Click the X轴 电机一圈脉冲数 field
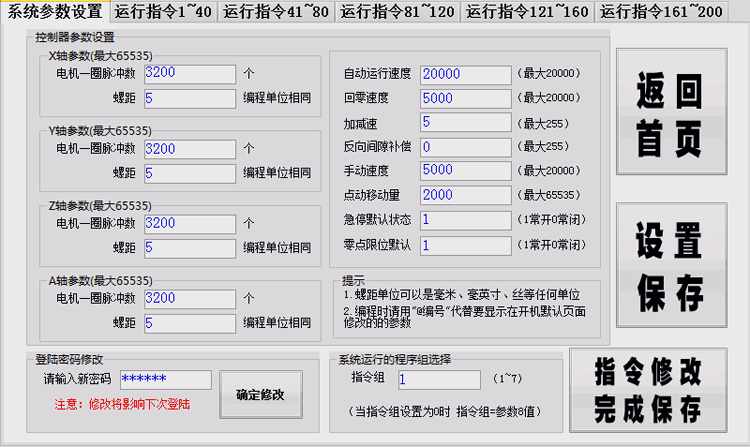 [190, 73]
